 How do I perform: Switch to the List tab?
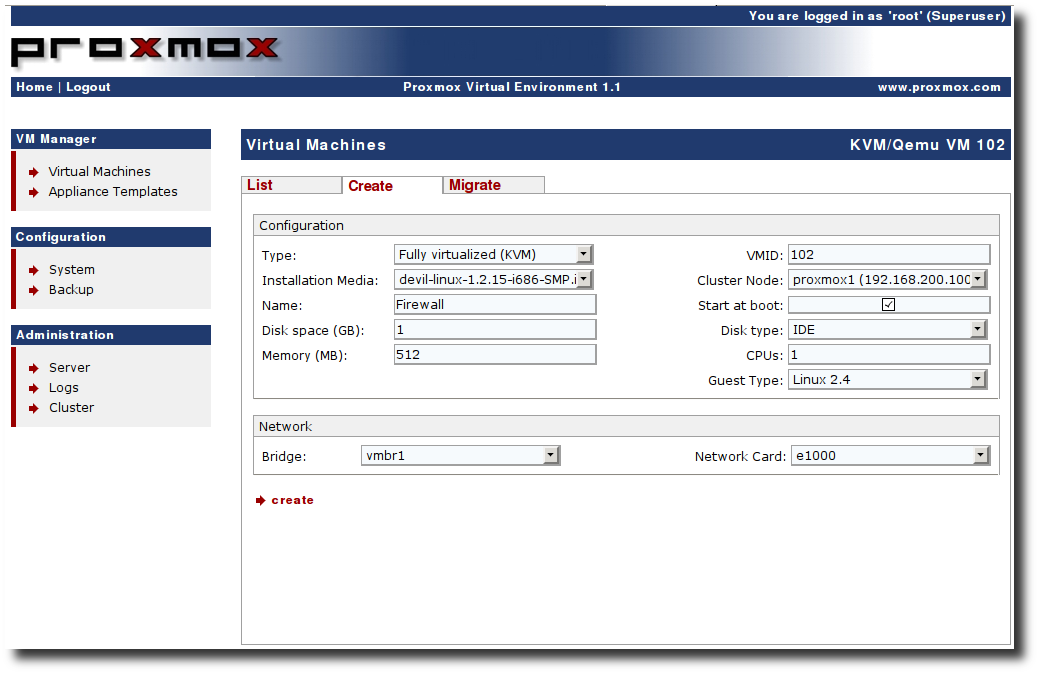point(292,185)
